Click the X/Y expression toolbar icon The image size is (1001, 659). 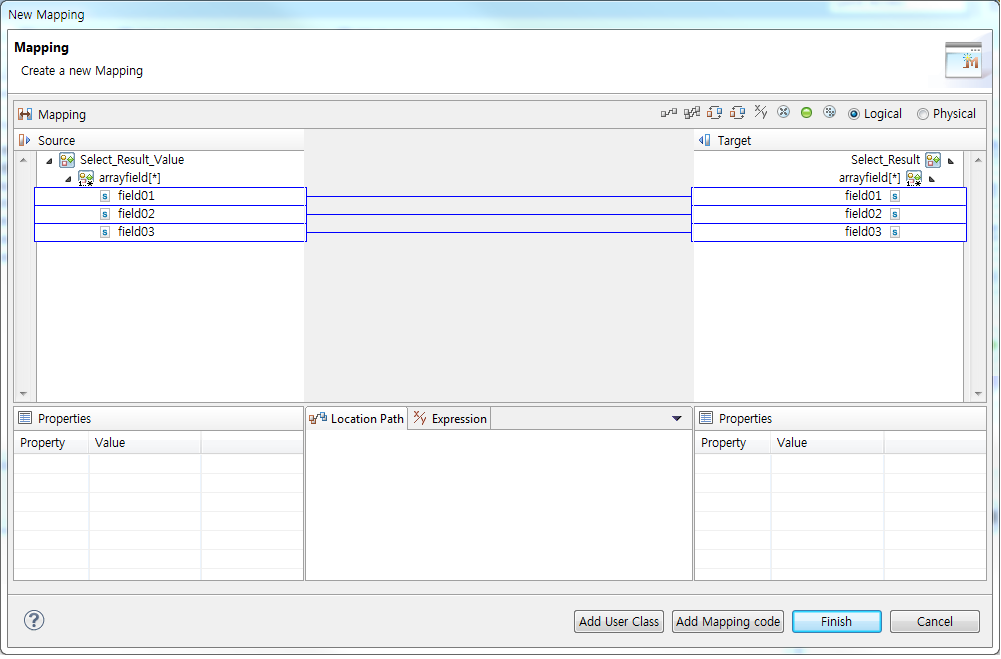click(x=761, y=112)
